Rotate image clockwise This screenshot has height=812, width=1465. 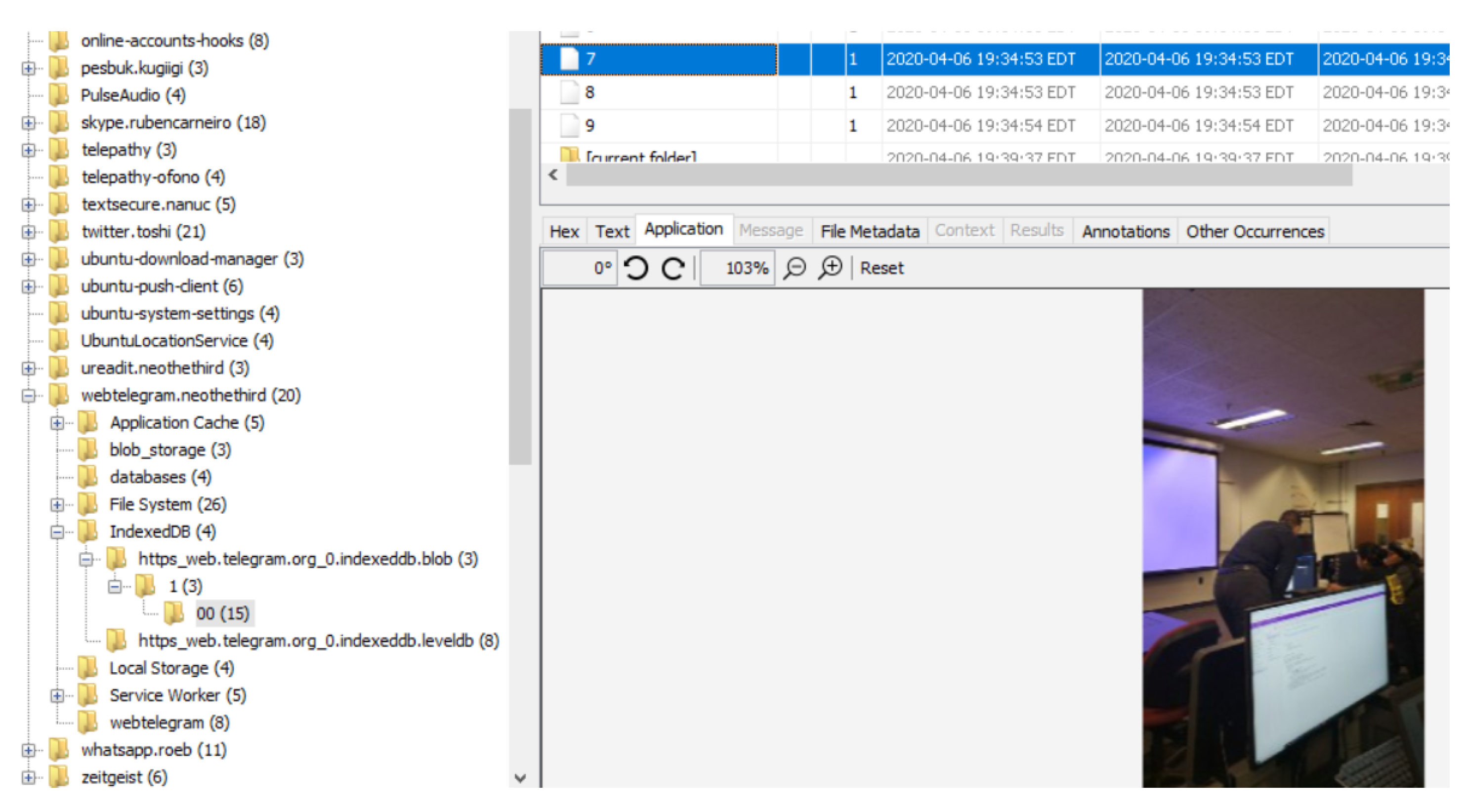point(673,268)
